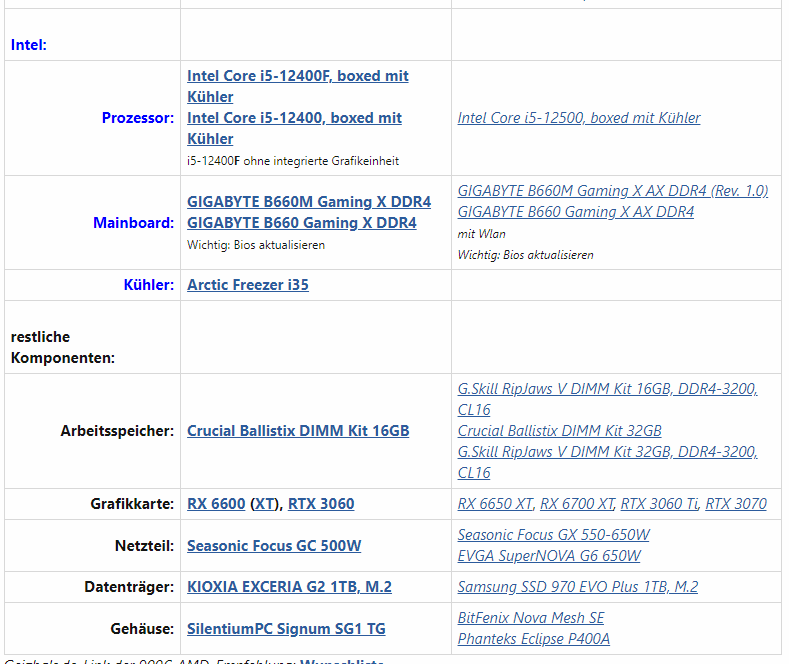Viewport: 789px width, 664px height.
Task: Click the restliche Komponenten: heading
Action: coord(63,347)
